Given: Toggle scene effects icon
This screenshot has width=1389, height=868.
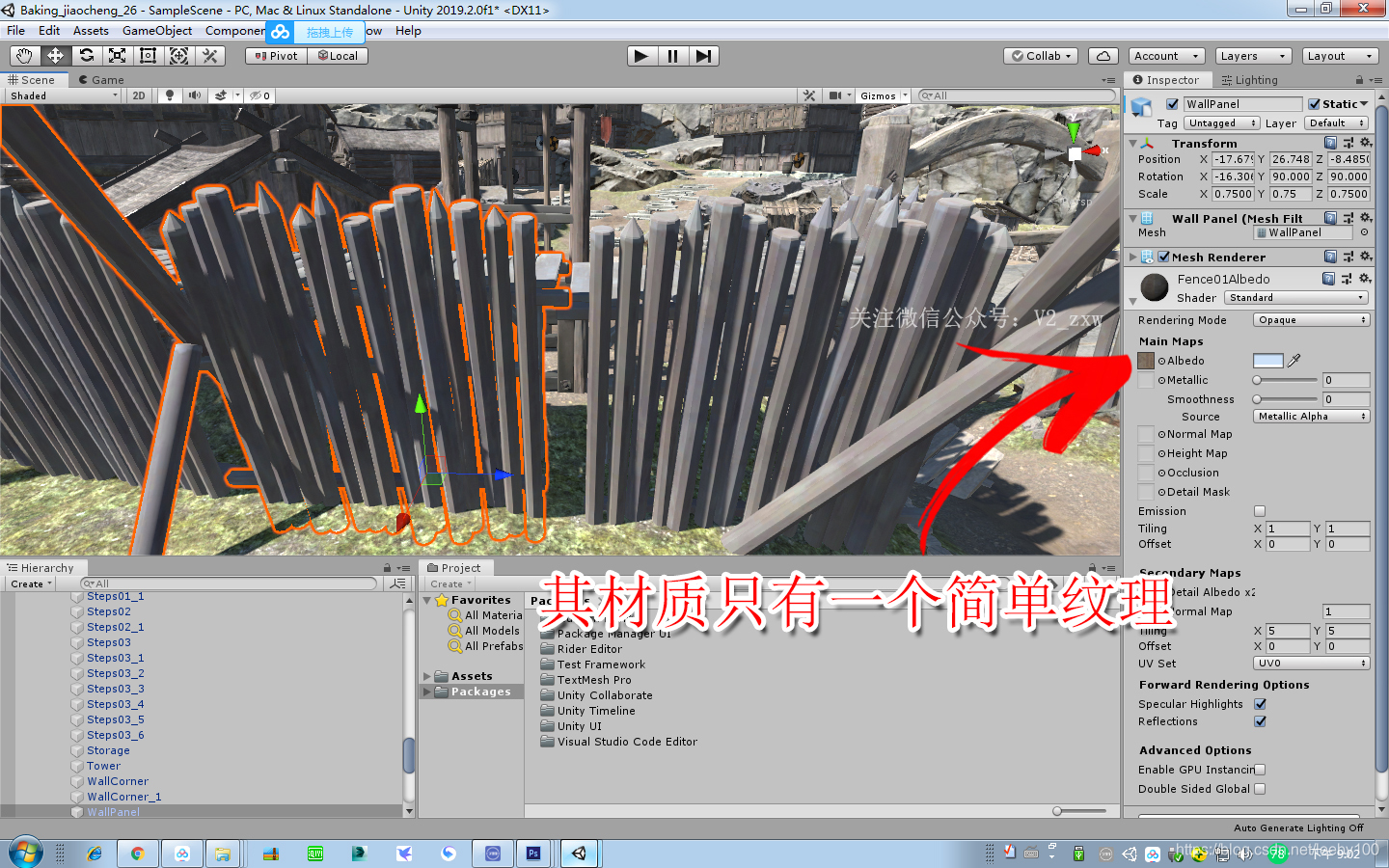Looking at the screenshot, I should pyautogui.click(x=221, y=95).
